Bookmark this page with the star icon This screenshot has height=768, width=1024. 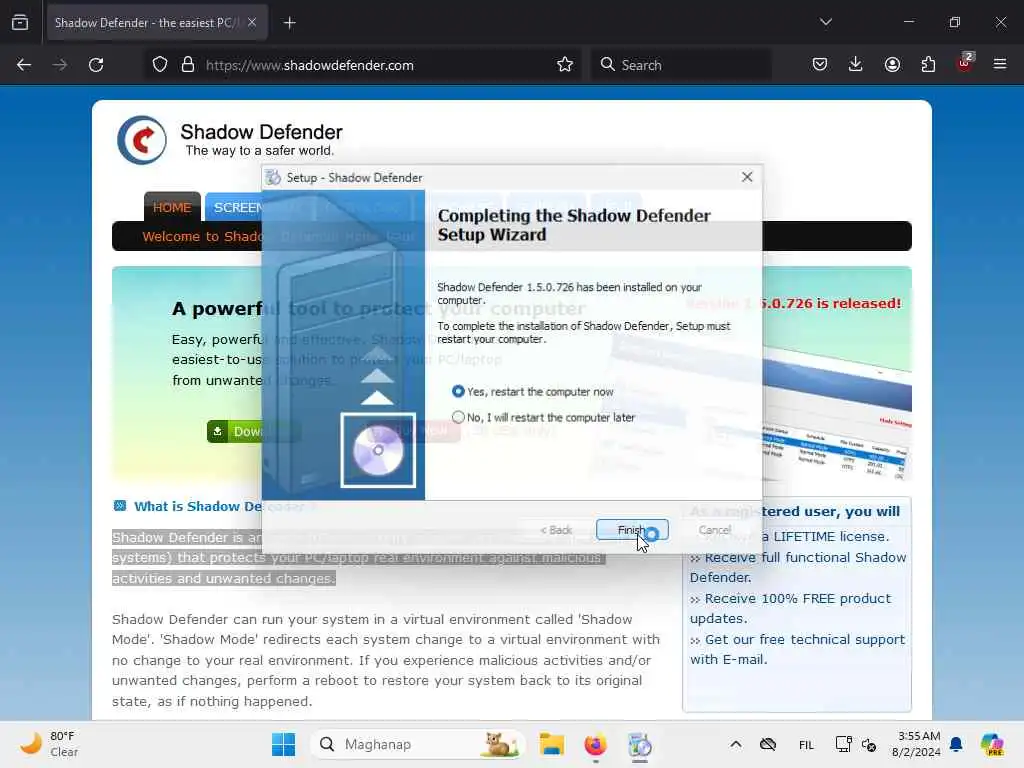(x=565, y=65)
